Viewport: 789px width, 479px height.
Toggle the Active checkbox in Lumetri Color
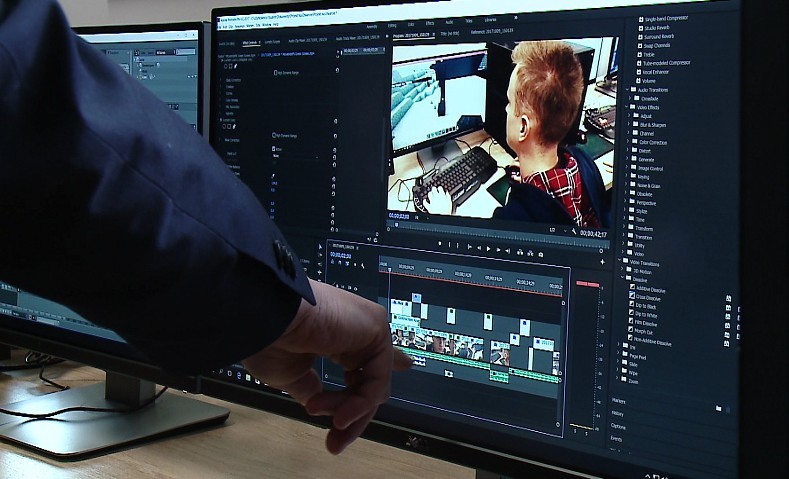pos(273,149)
